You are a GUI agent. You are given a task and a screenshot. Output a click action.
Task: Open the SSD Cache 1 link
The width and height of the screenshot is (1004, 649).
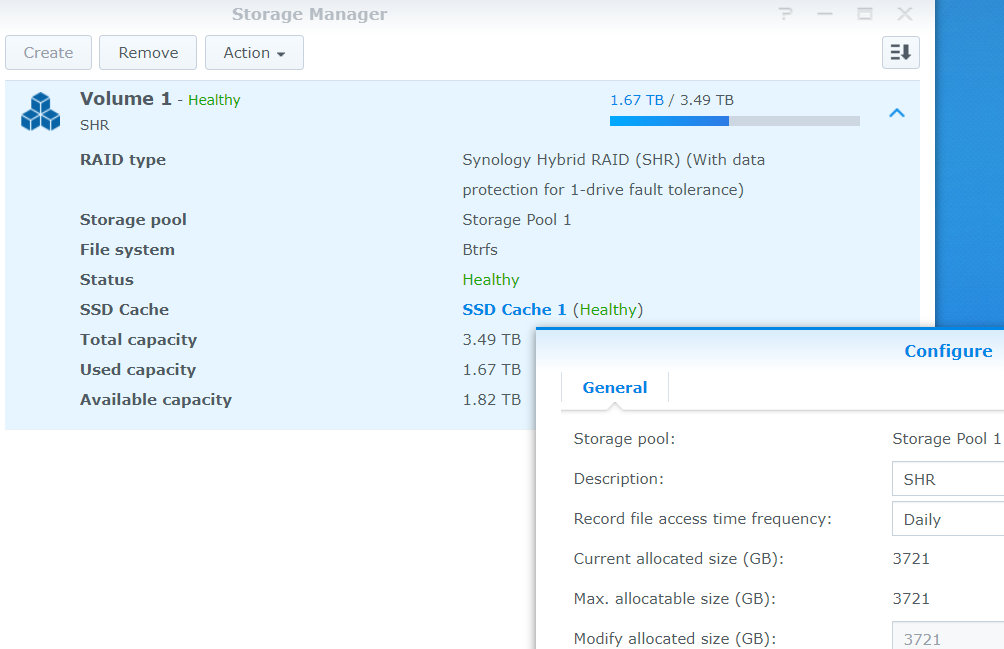coord(514,310)
